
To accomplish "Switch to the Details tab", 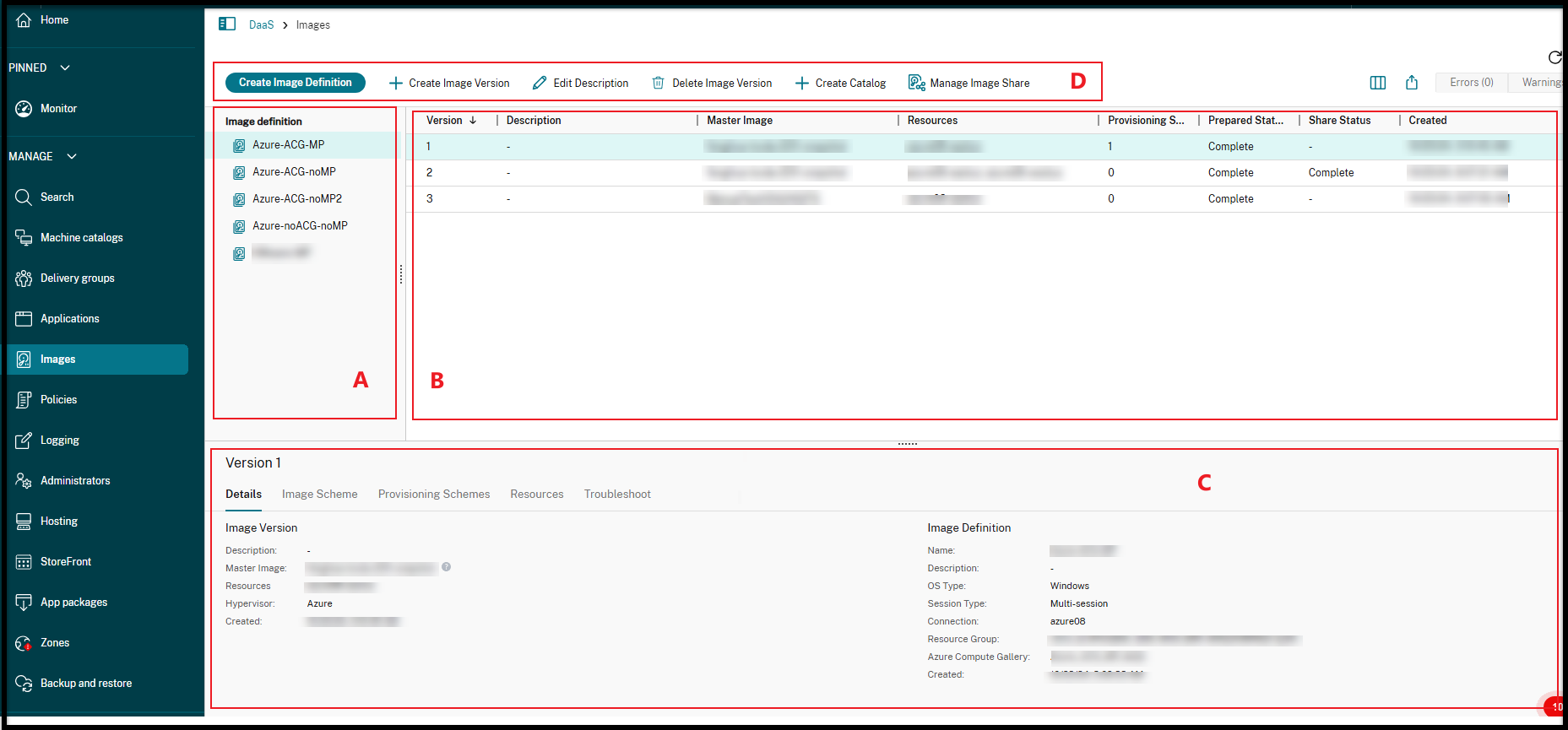I will (243, 494).
